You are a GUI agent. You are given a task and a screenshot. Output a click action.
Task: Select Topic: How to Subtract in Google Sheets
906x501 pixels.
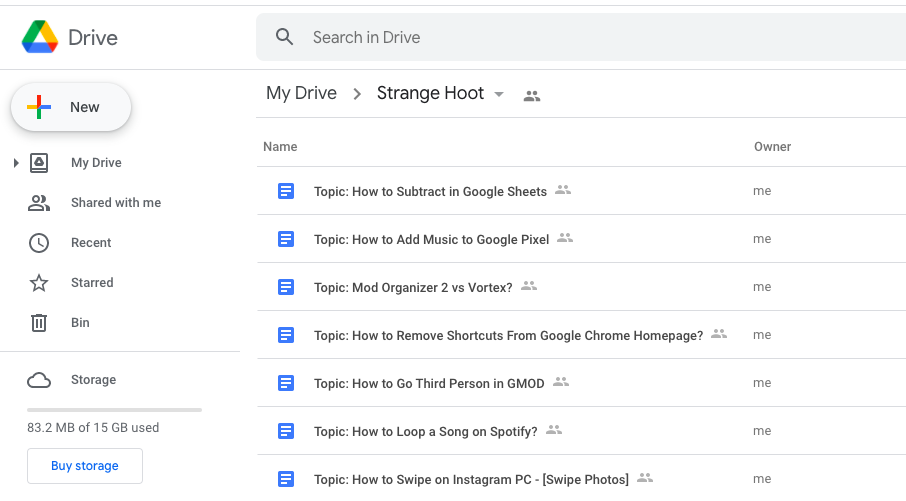click(x=430, y=191)
